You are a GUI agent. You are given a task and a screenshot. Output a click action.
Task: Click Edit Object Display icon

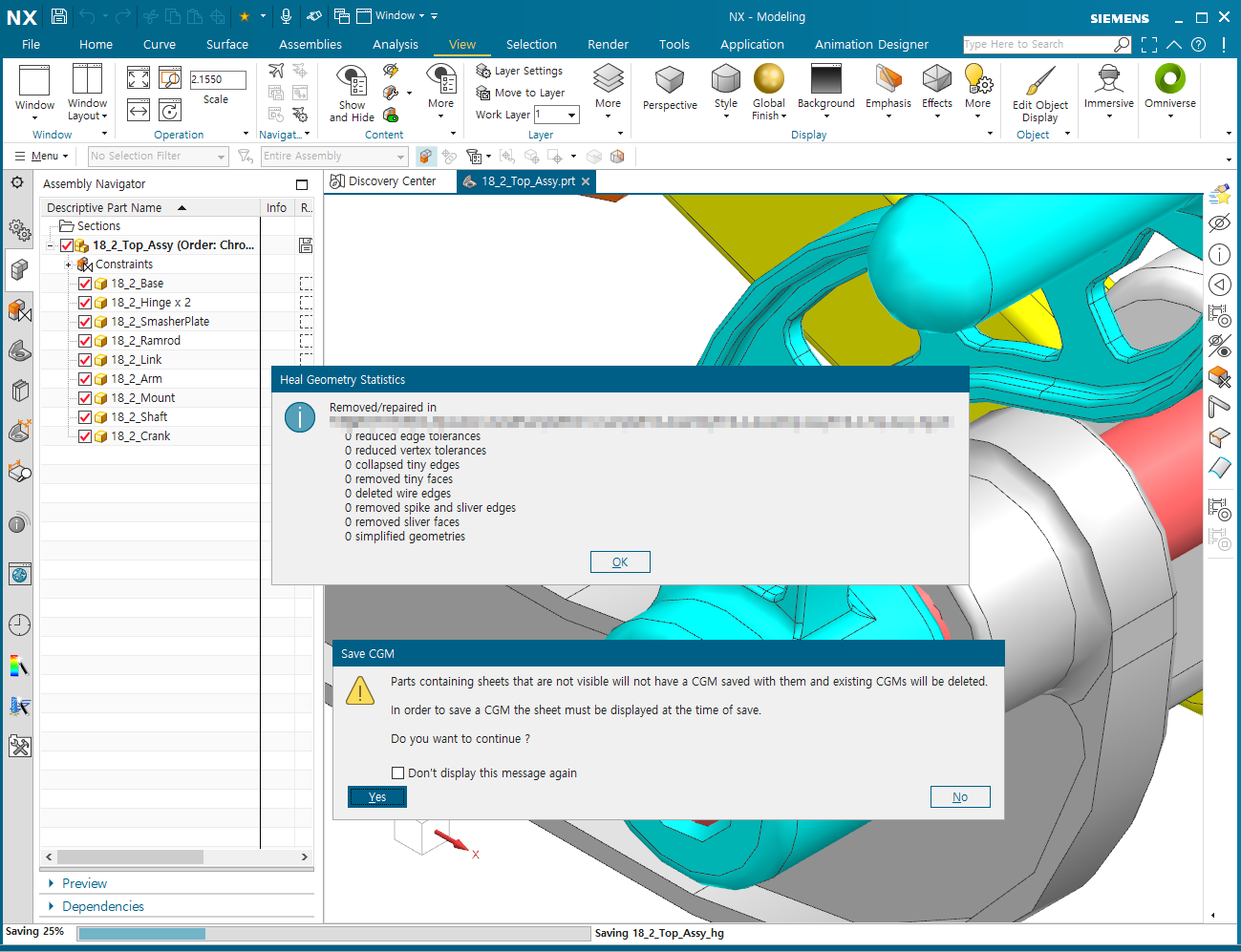pyautogui.click(x=1040, y=80)
